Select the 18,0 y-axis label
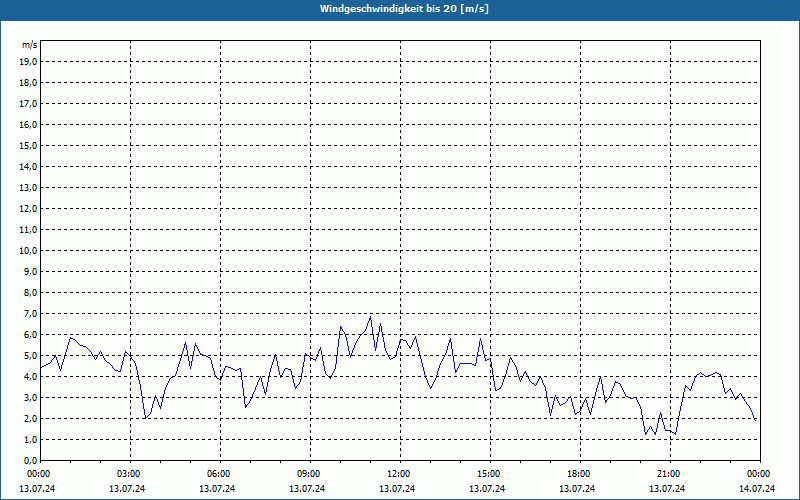The height and width of the screenshot is (500, 800). tap(28, 83)
